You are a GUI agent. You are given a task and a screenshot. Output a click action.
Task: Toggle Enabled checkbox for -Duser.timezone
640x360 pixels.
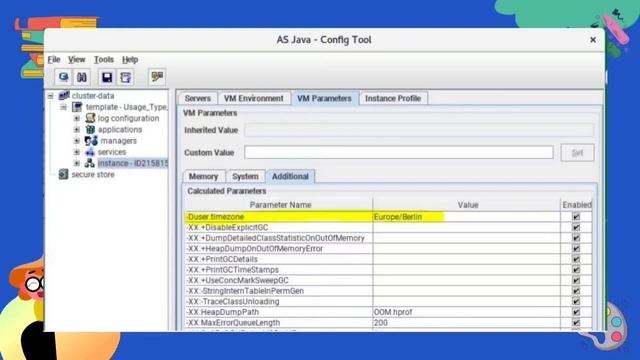[576, 217]
